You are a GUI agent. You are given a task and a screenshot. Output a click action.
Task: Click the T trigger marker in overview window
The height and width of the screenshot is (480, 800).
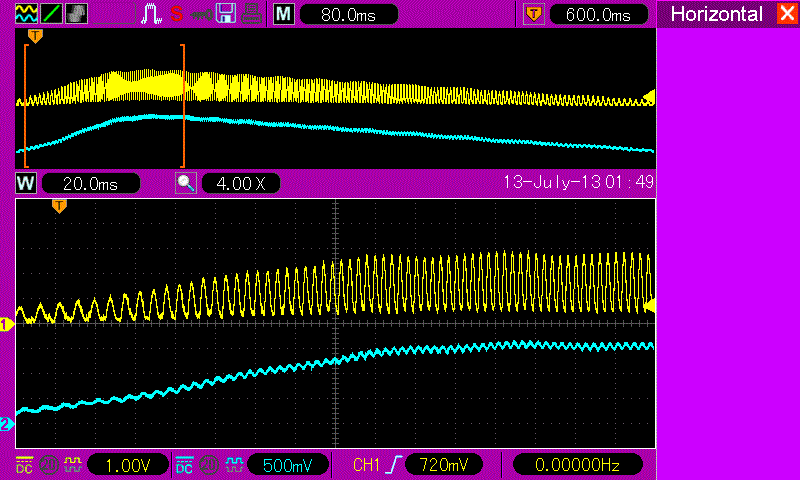[35, 36]
